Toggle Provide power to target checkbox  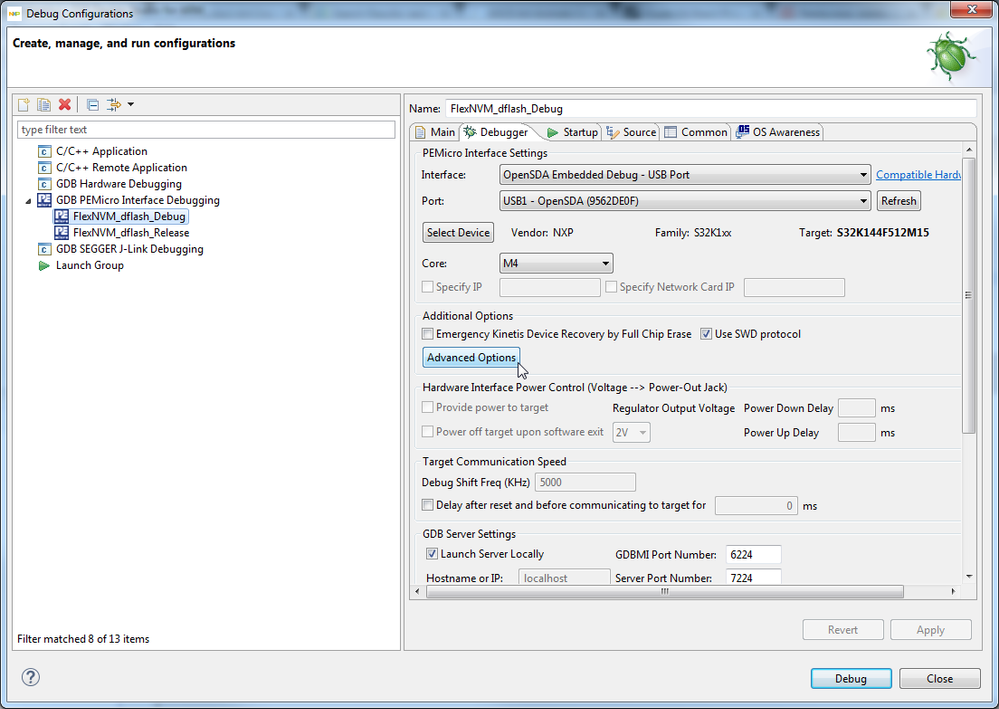(428, 407)
